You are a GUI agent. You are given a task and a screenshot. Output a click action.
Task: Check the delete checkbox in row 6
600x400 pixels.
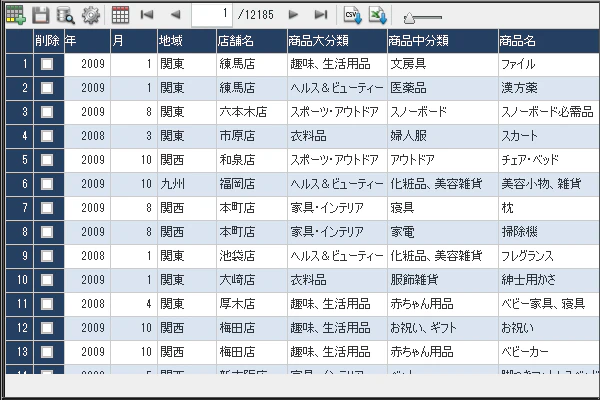pos(47,184)
